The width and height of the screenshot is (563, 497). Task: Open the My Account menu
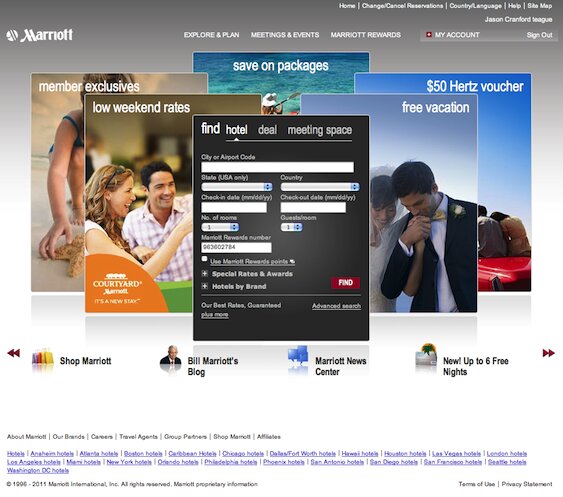[x=457, y=35]
